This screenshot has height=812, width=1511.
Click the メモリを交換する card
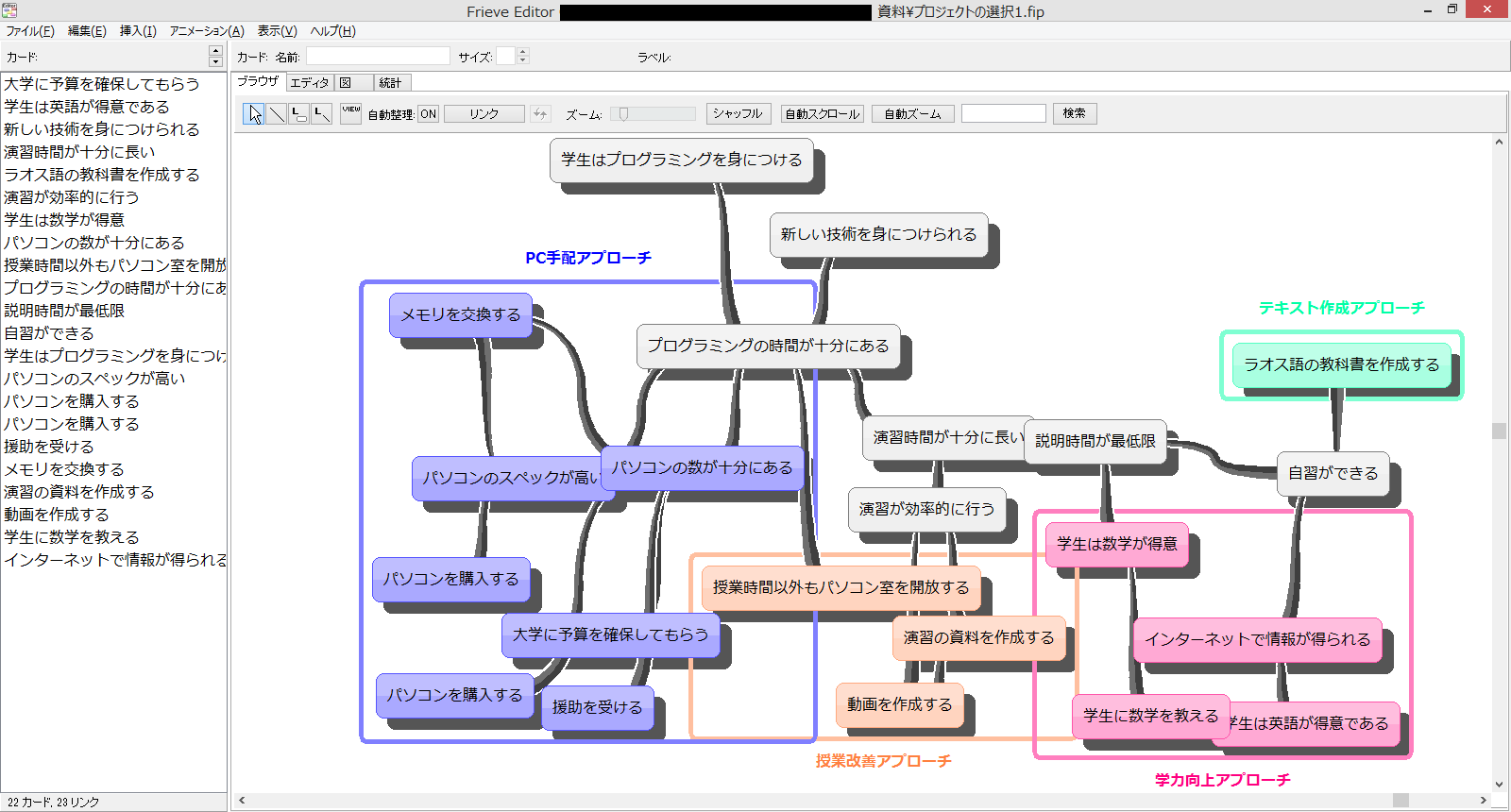461,314
